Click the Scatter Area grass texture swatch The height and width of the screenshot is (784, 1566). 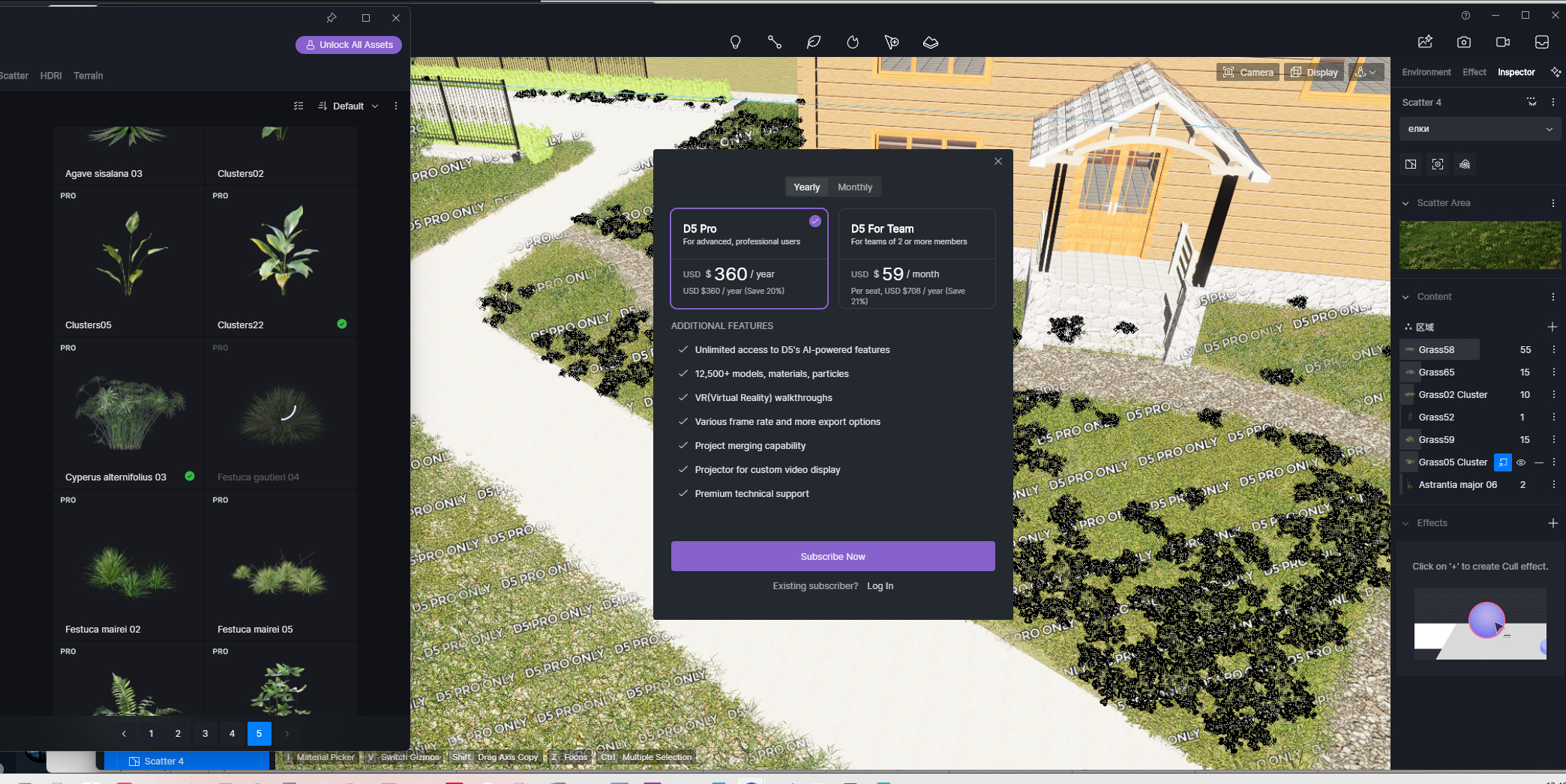click(x=1479, y=245)
